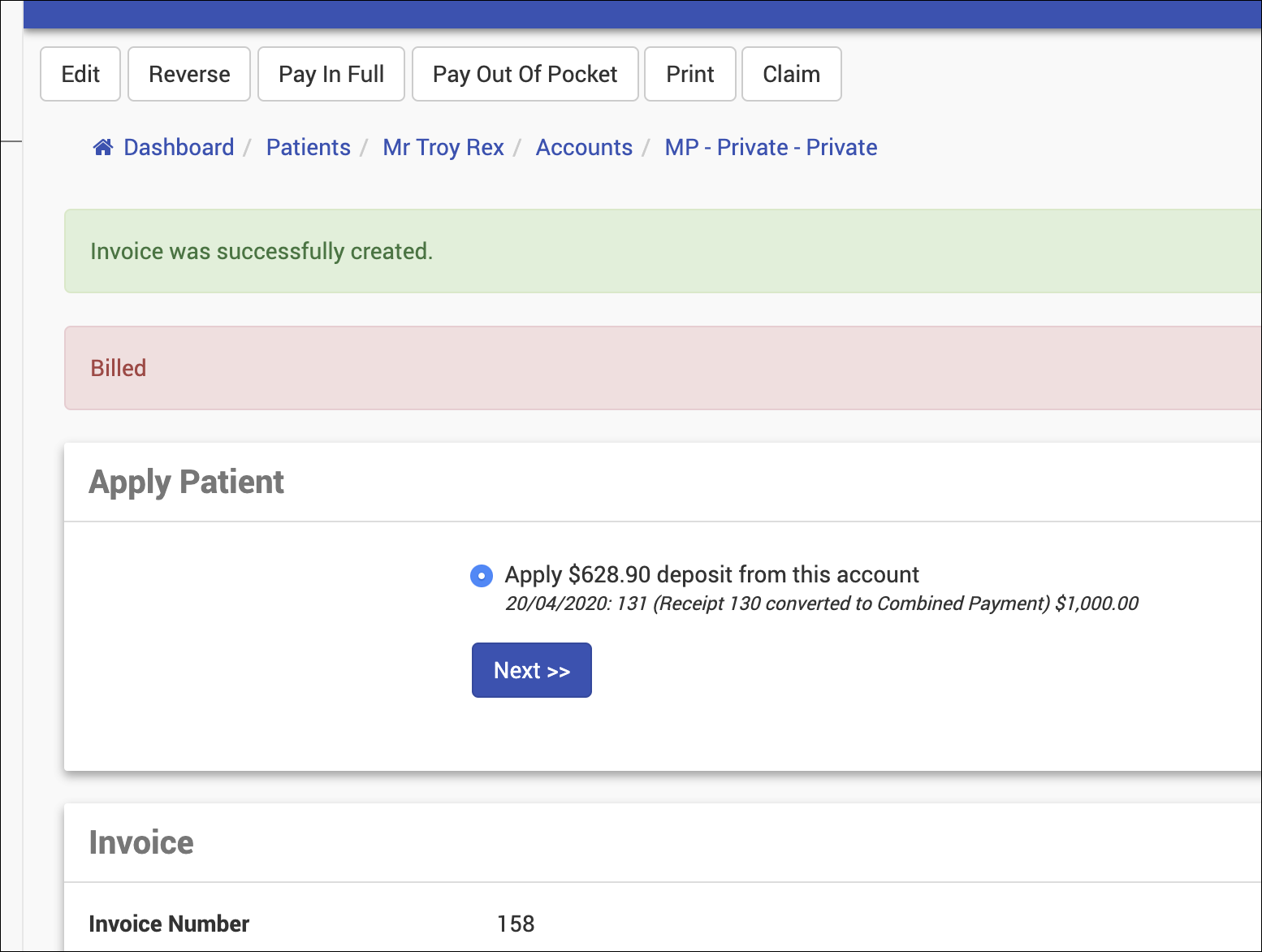Click the Edit button
The width and height of the screenshot is (1262, 952).
click(80, 74)
